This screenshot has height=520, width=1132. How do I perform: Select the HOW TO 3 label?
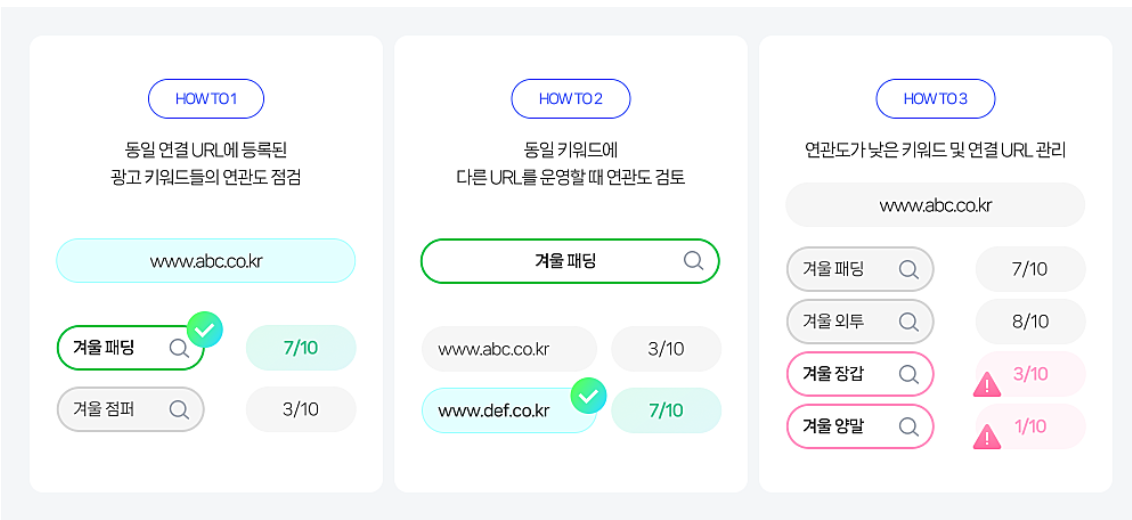click(936, 99)
